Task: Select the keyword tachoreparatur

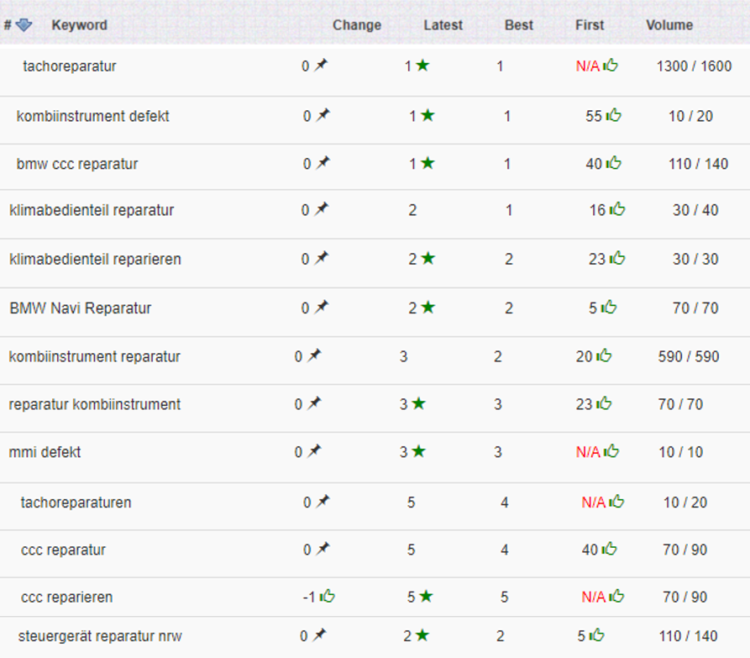Action: tap(69, 66)
